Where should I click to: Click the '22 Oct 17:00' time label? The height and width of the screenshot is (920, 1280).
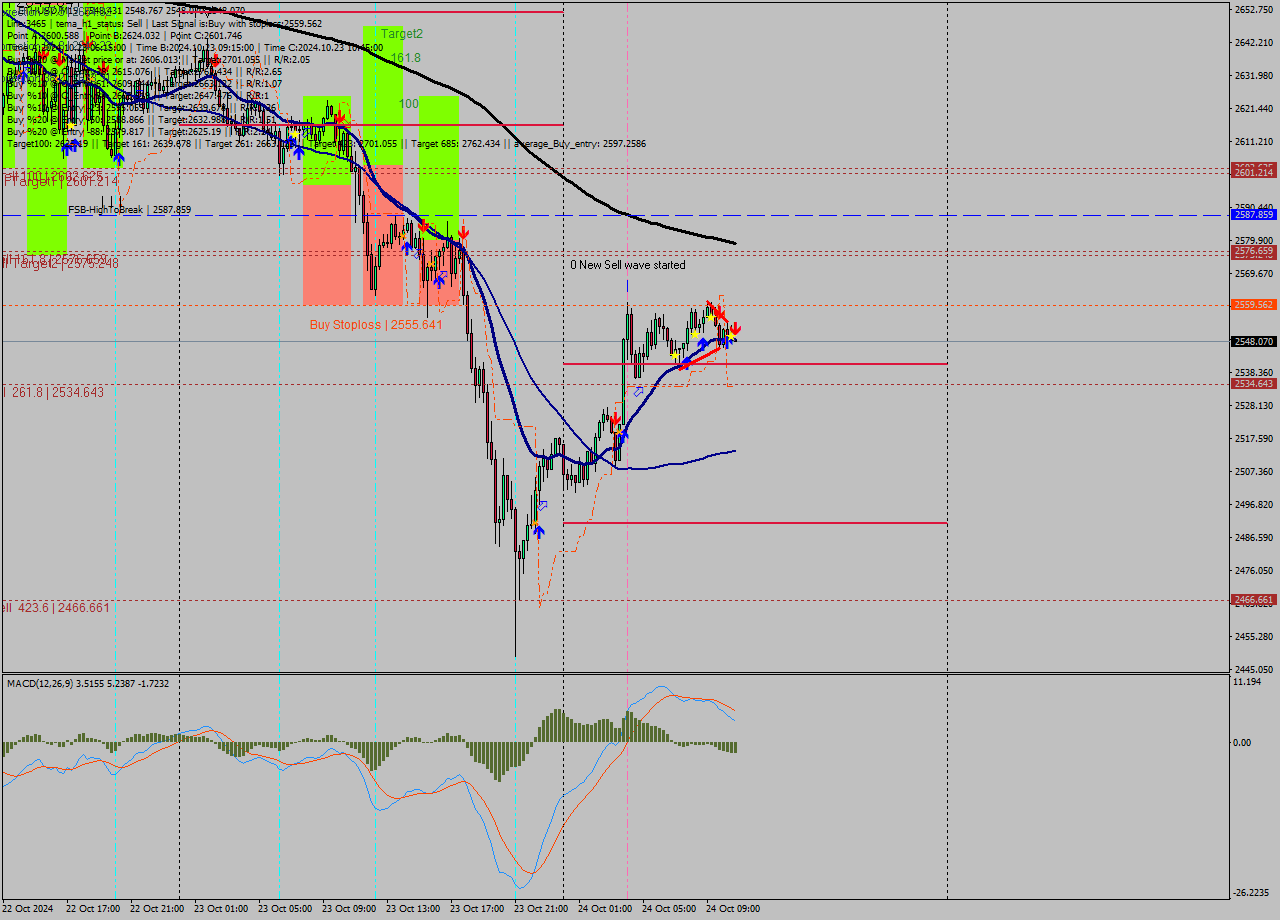94,908
